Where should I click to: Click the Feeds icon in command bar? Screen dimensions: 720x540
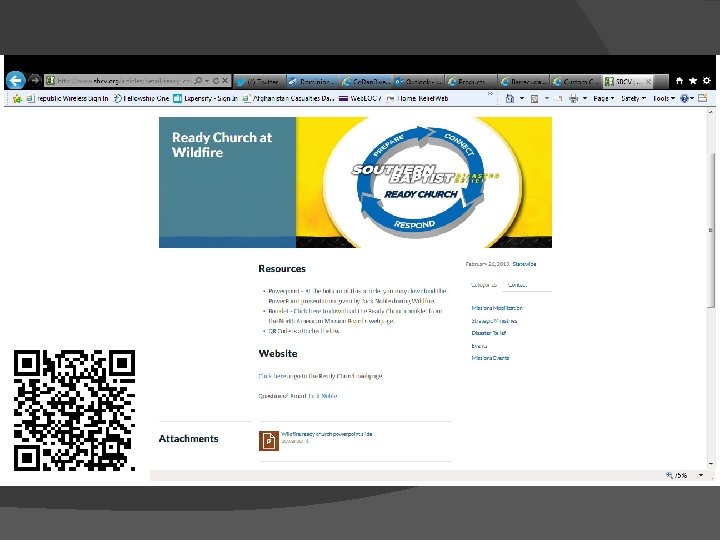[x=534, y=99]
